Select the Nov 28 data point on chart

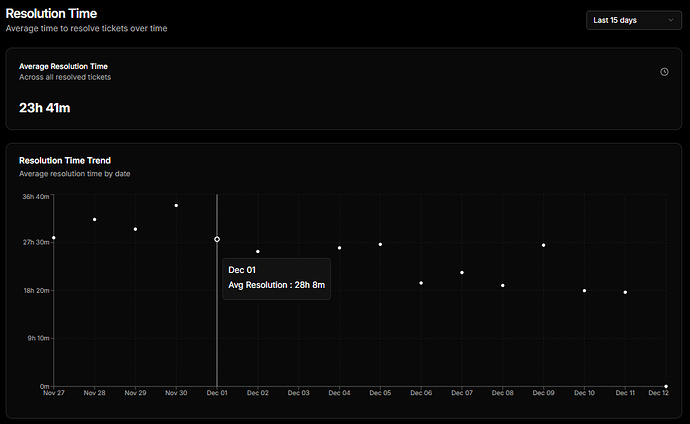(94, 219)
